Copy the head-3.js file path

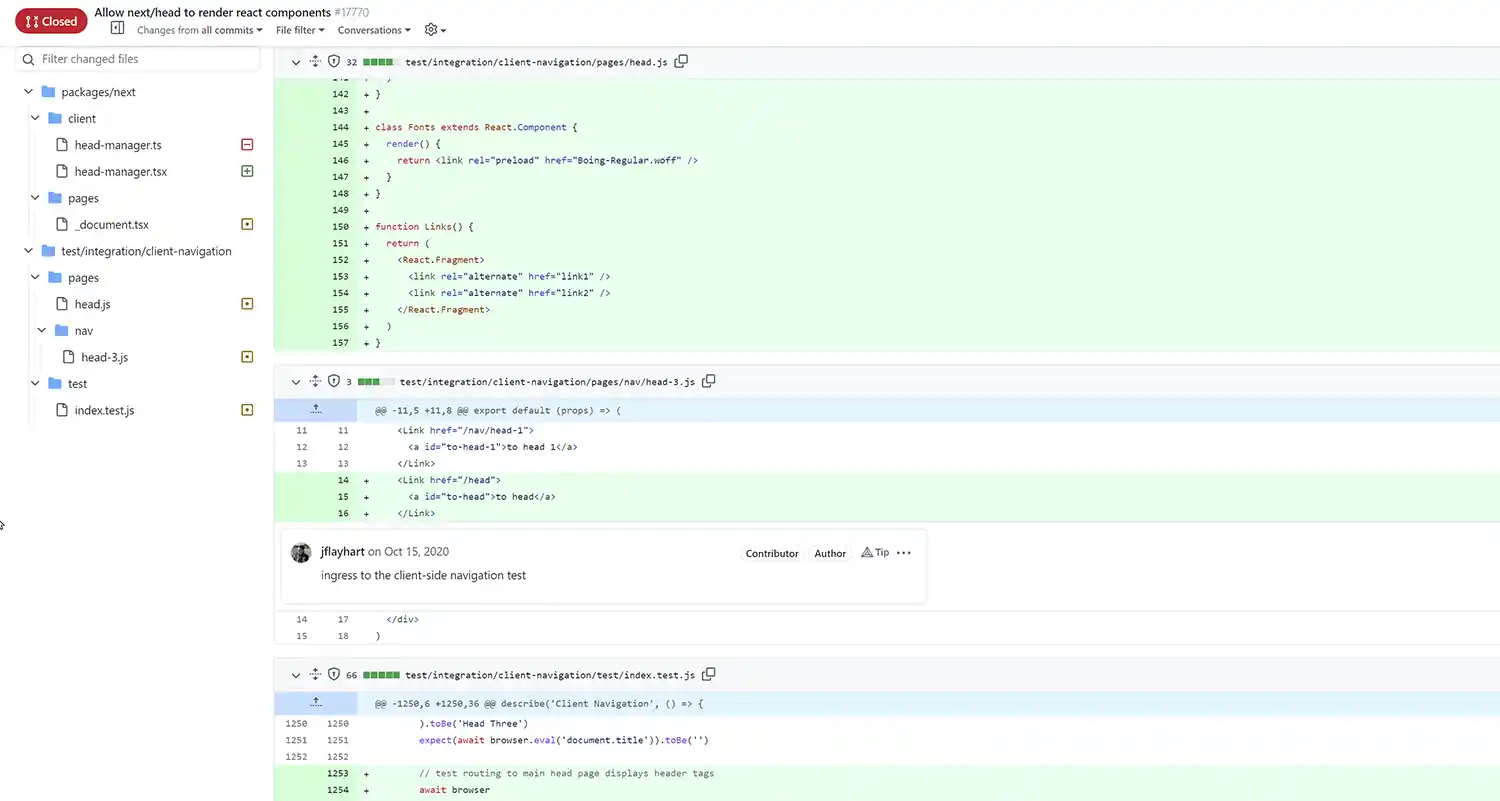tap(709, 381)
